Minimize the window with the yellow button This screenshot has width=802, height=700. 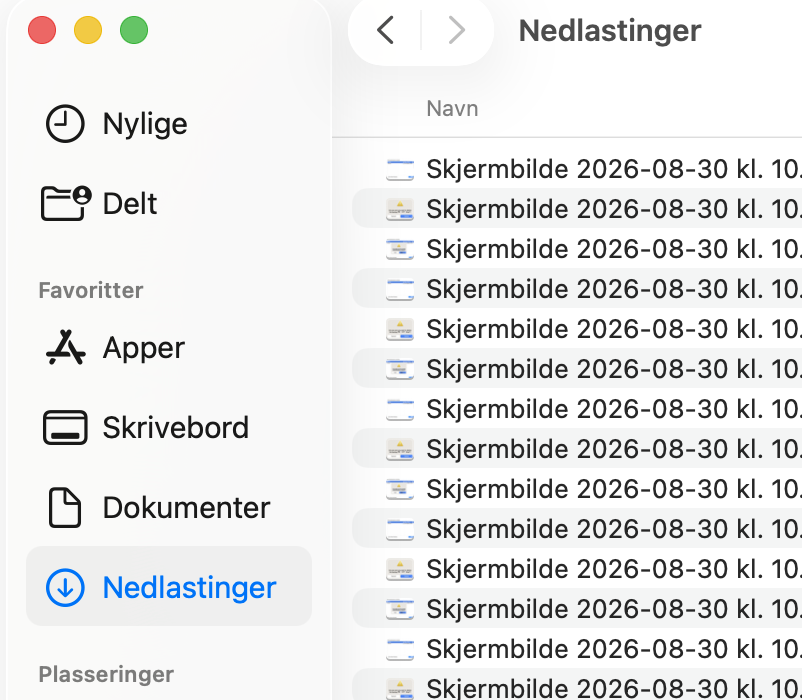88,30
